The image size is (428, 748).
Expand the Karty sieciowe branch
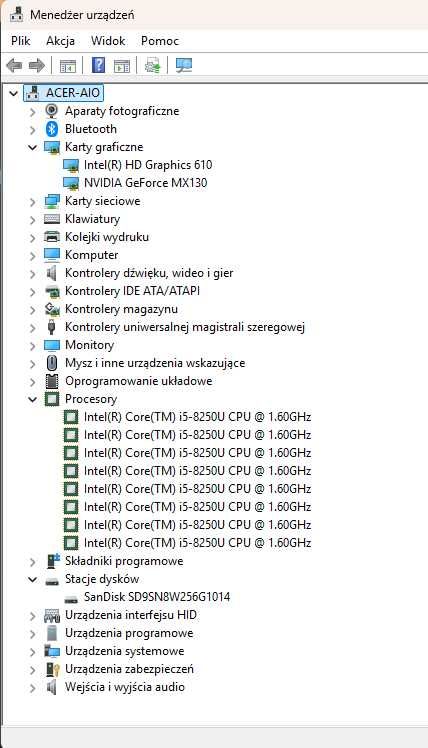32,202
